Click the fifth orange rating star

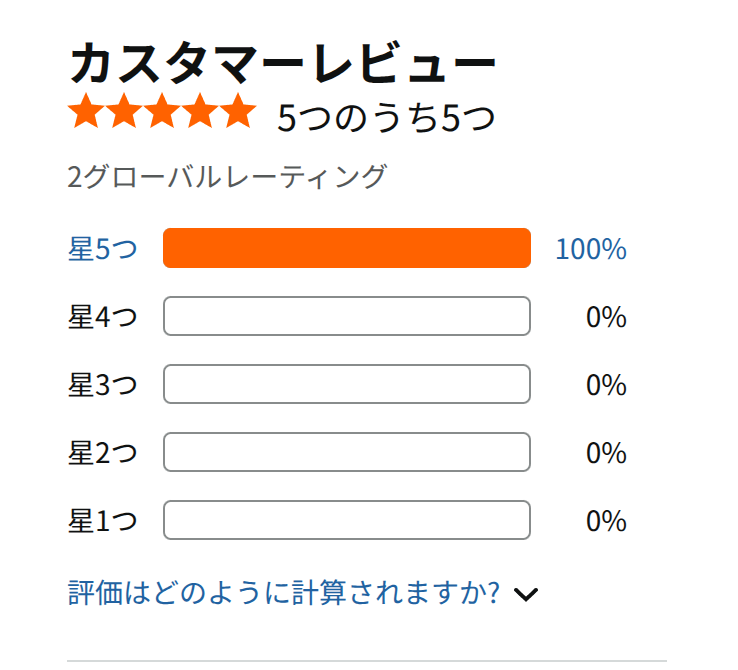coord(238,111)
